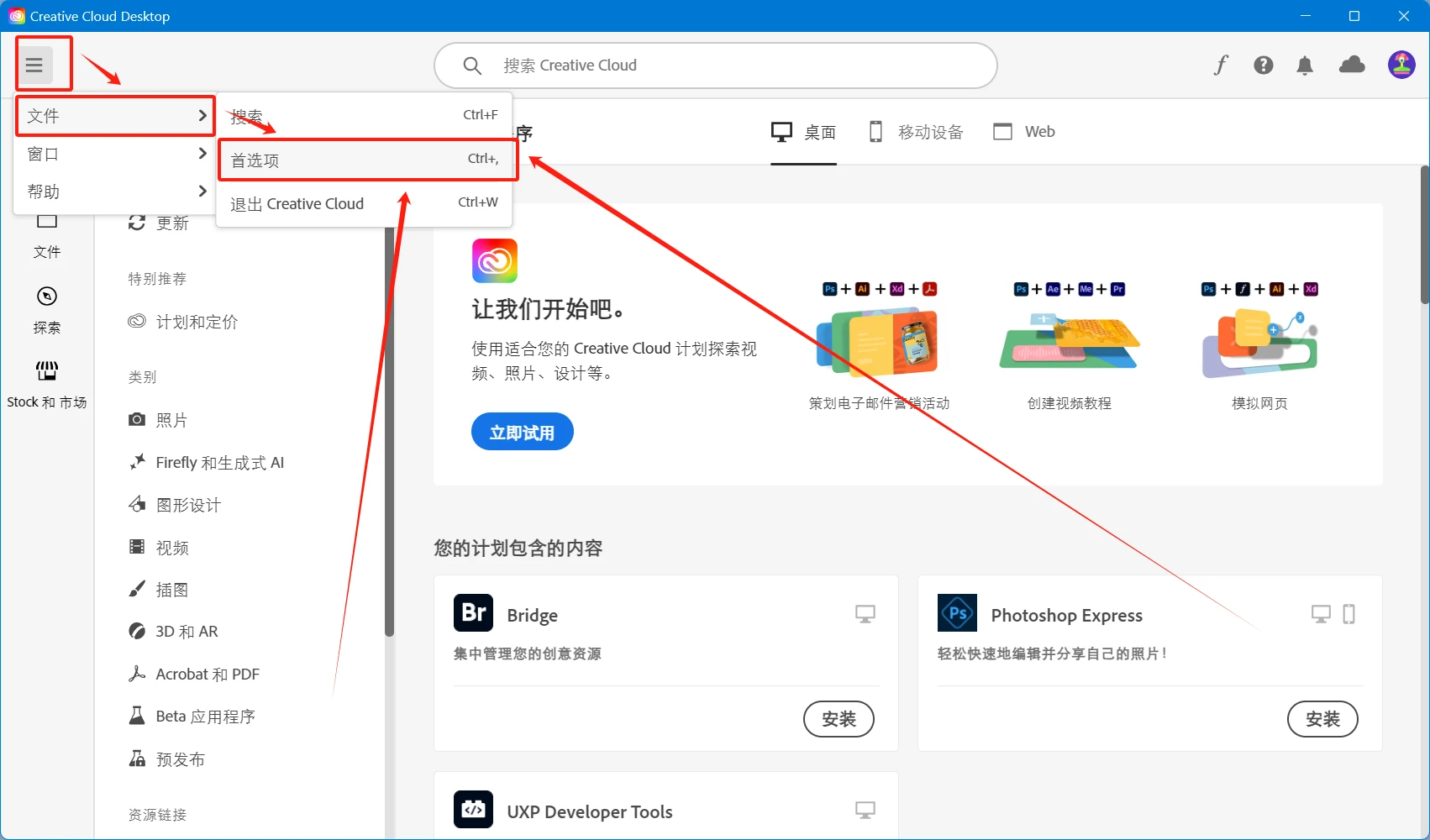Click the Acrobat 和 PDF icon
The height and width of the screenshot is (840, 1430).
click(137, 674)
